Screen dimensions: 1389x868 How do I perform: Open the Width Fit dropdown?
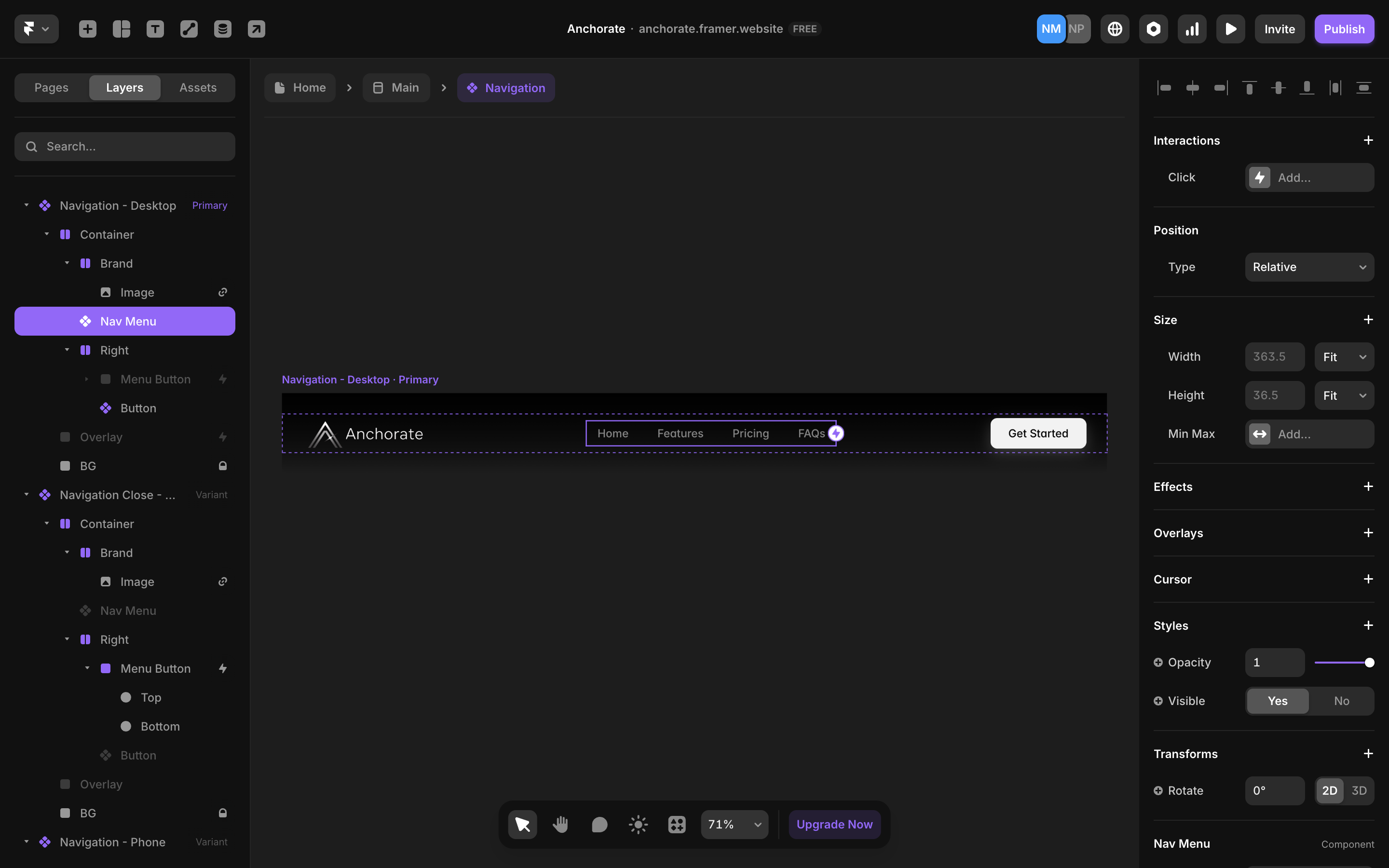pos(1344,357)
